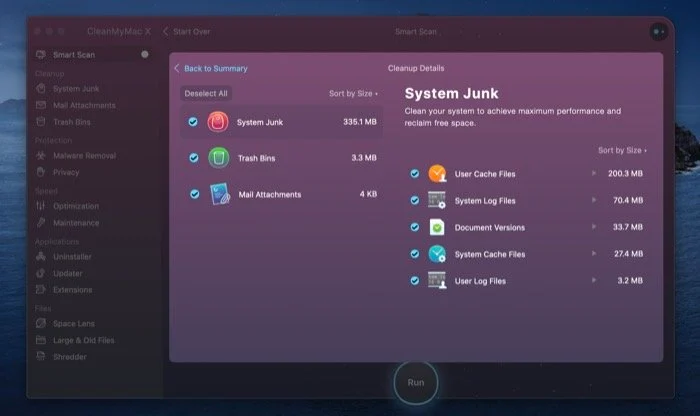
Task: Click the Optimization sliders icon
Action: (x=41, y=206)
